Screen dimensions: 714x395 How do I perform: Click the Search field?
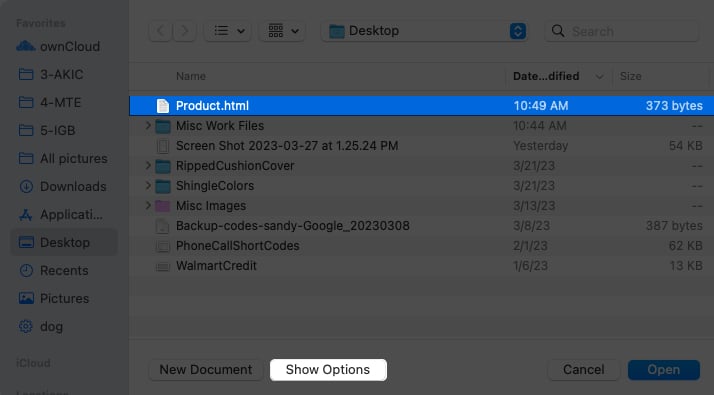point(621,31)
